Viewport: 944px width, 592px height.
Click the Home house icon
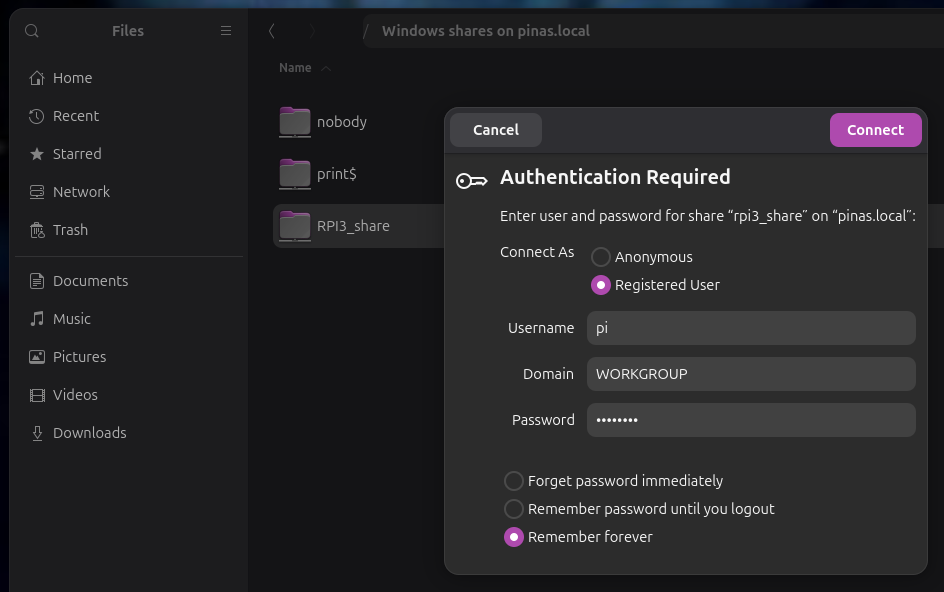click(37, 78)
